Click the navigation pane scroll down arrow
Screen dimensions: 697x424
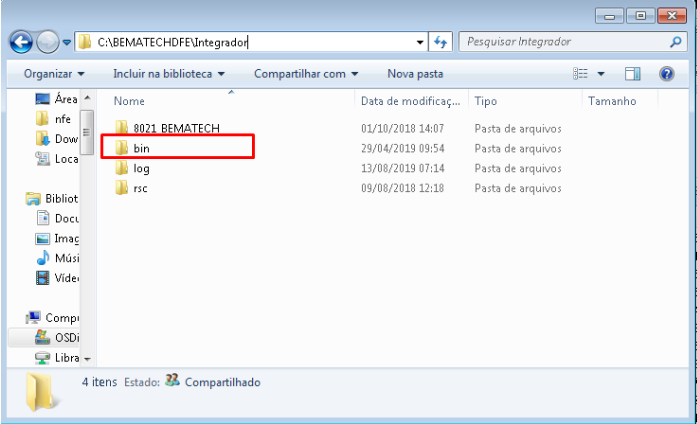pos(88,359)
